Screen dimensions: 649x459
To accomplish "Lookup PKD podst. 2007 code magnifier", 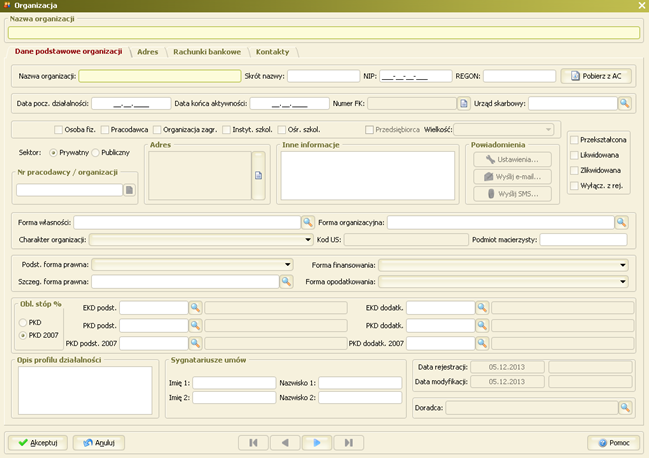I will click(x=195, y=343).
